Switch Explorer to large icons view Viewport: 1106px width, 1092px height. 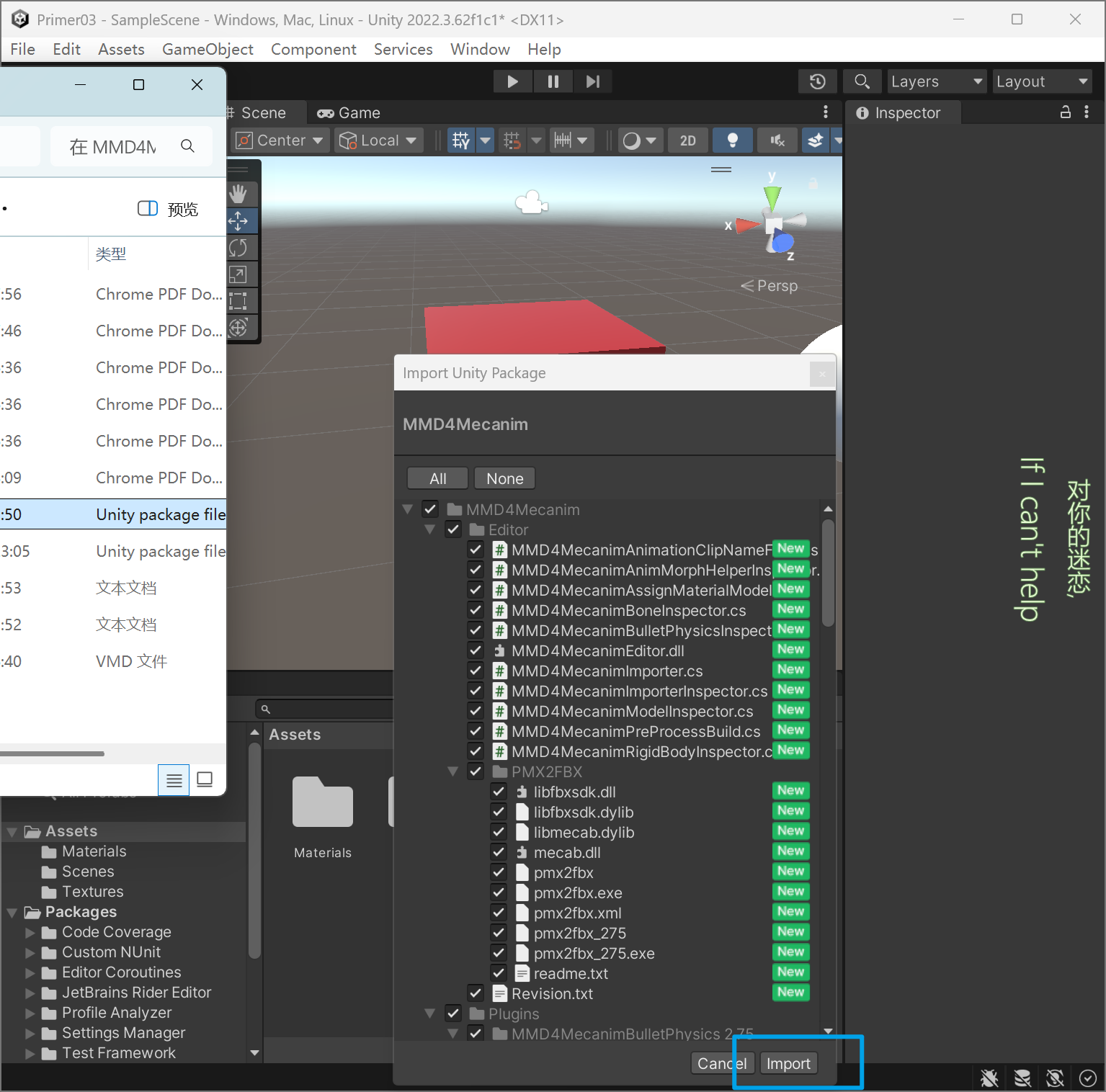[x=205, y=779]
